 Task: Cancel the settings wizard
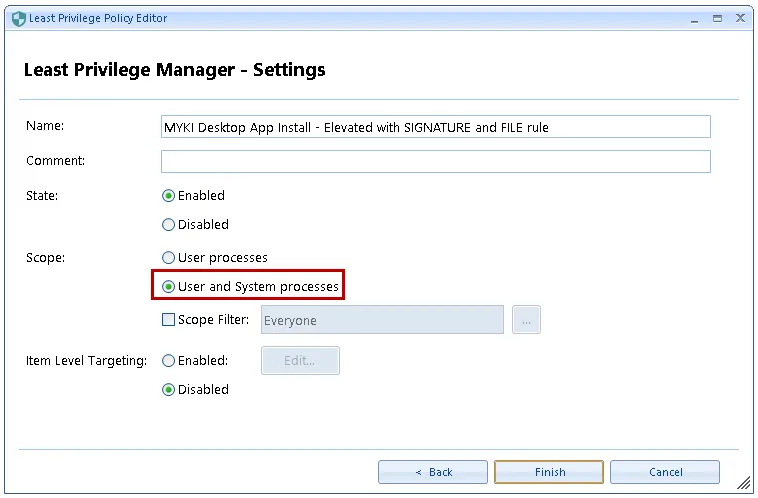click(665, 472)
